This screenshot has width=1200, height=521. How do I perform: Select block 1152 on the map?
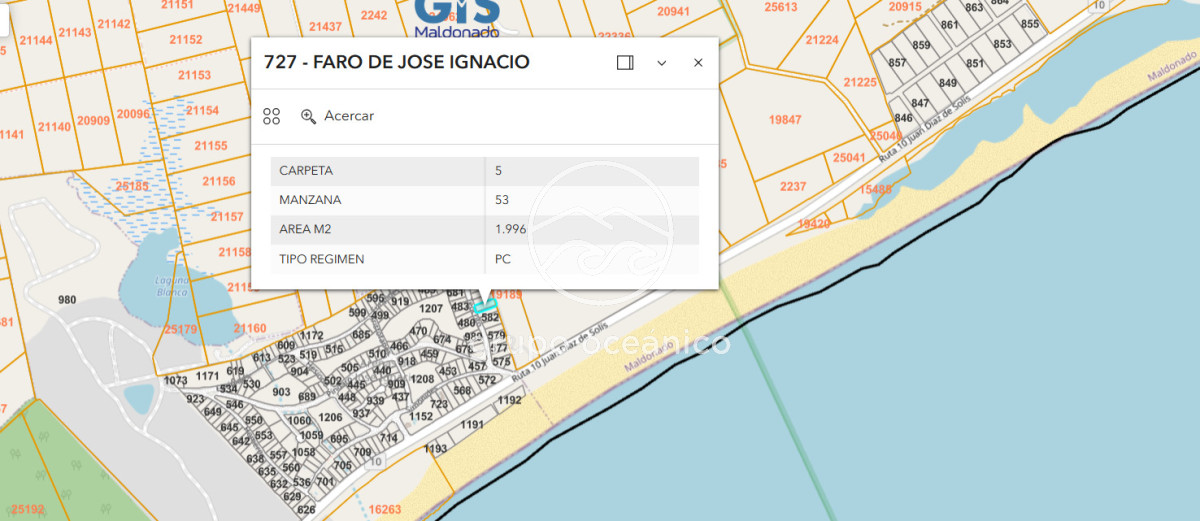click(421, 416)
